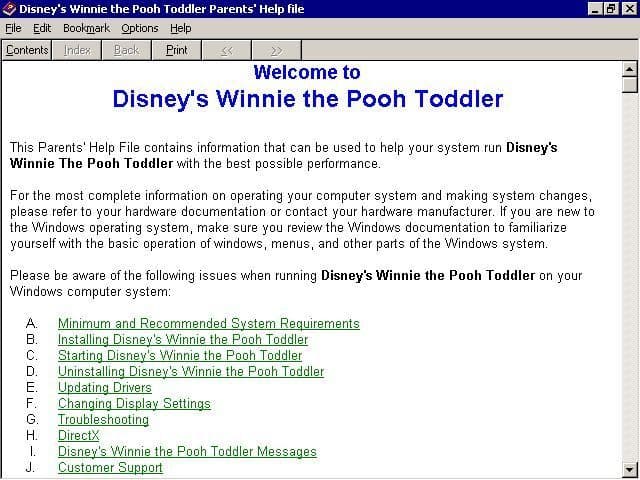640x480 pixels.
Task: Open Starting Disney's Winnie the Pooh Toddler link
Action: pyautogui.click(x=180, y=355)
